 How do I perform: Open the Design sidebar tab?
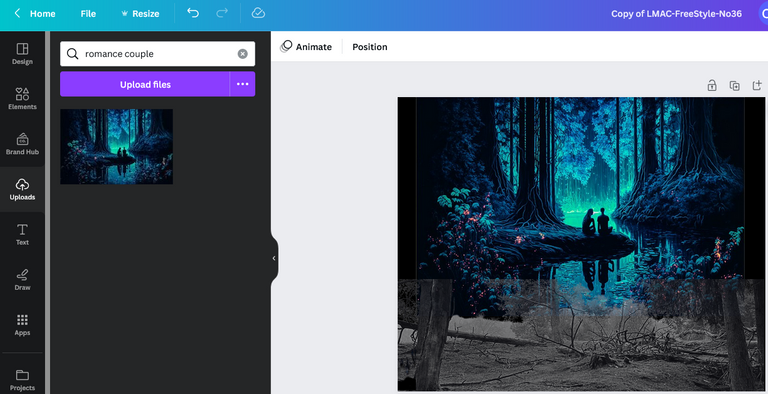23,54
